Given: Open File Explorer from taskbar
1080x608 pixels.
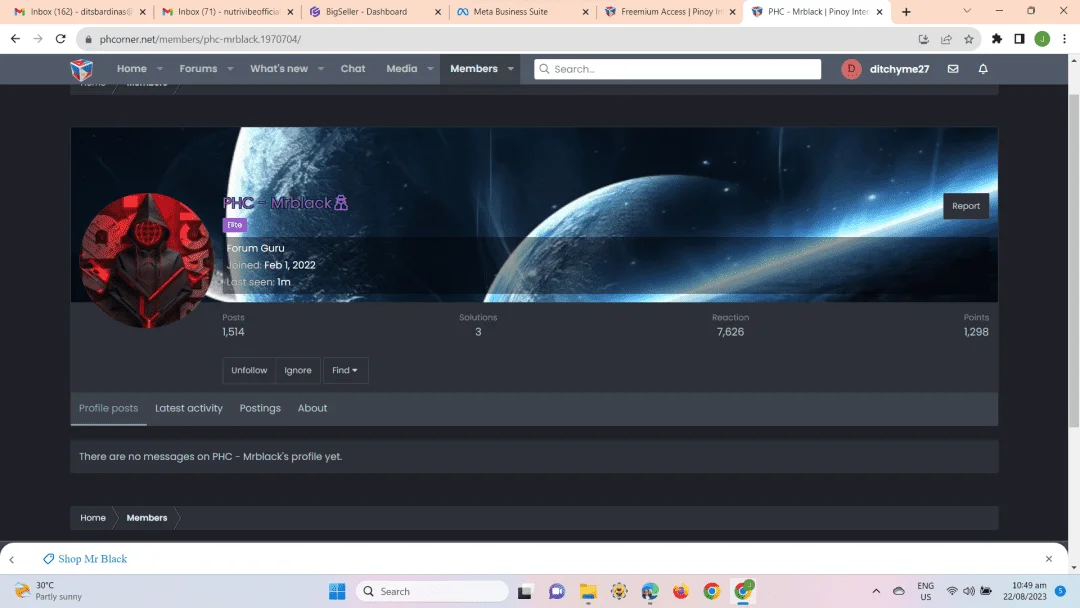Looking at the screenshot, I should point(588,591).
